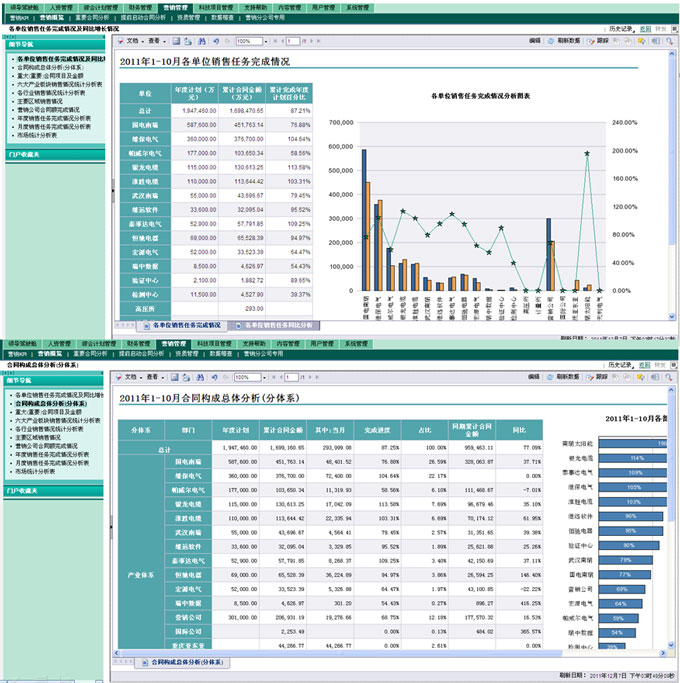Click the save icon in lower report toolbar
Viewport: 680px width, 683px height.
(176, 377)
